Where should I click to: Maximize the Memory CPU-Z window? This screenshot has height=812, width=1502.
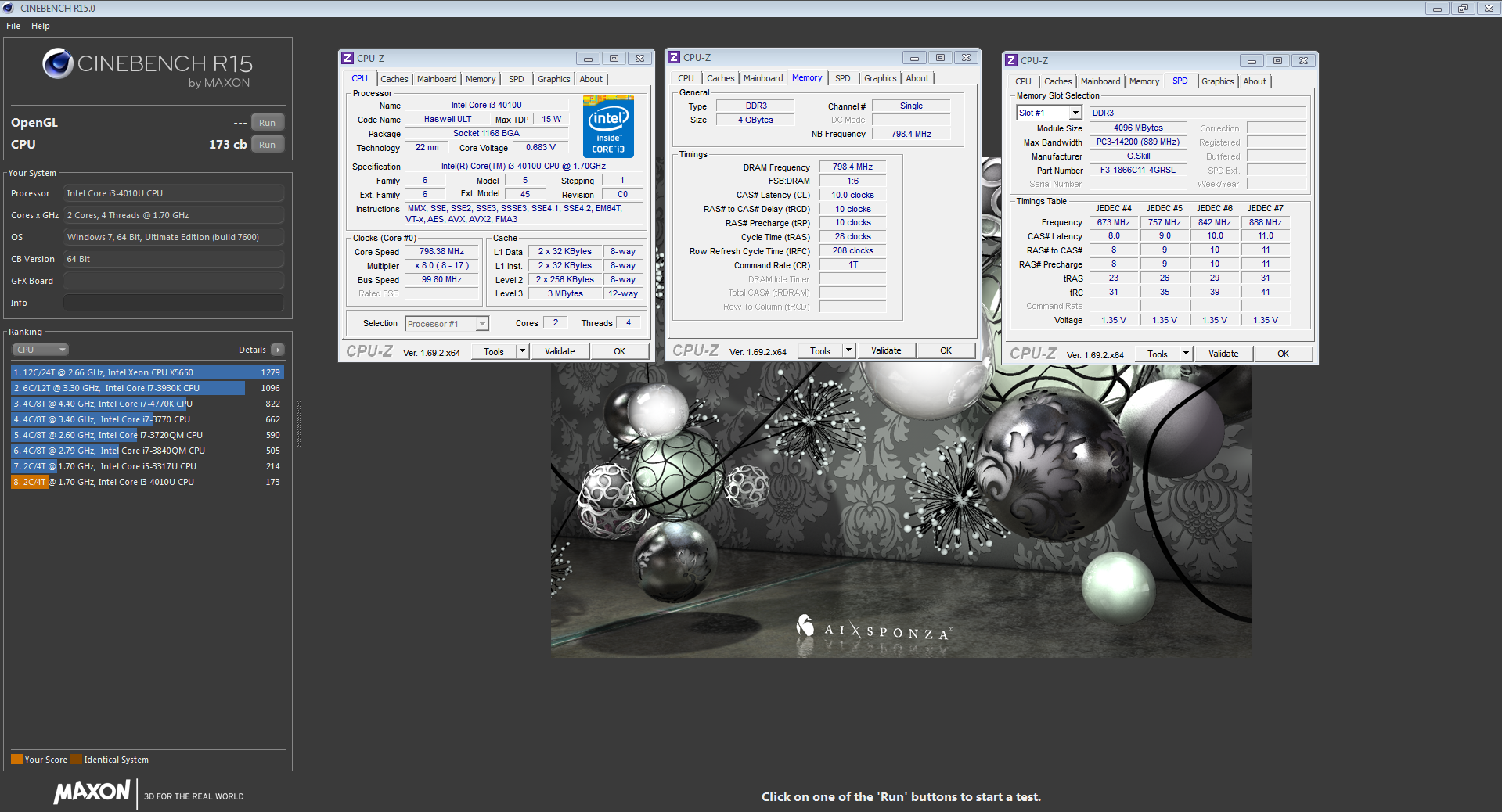coord(940,57)
